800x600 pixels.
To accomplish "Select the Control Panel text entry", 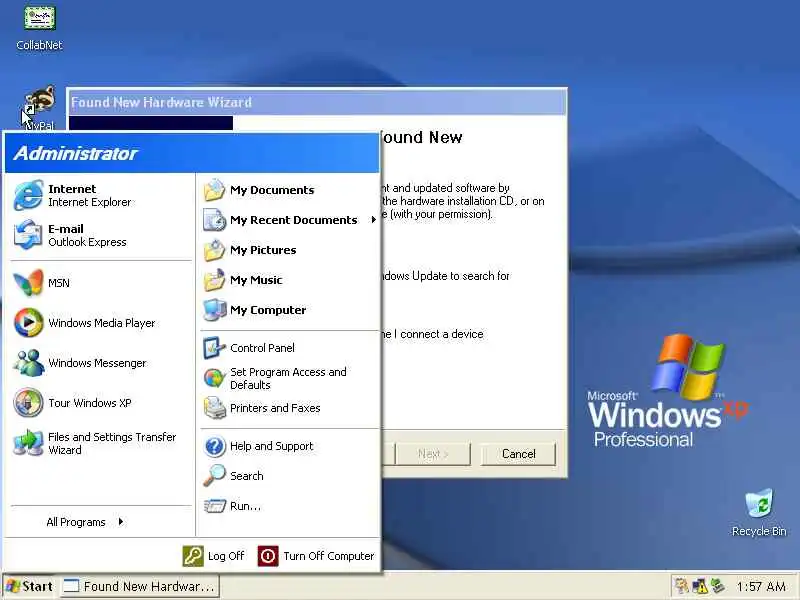I will point(262,348).
